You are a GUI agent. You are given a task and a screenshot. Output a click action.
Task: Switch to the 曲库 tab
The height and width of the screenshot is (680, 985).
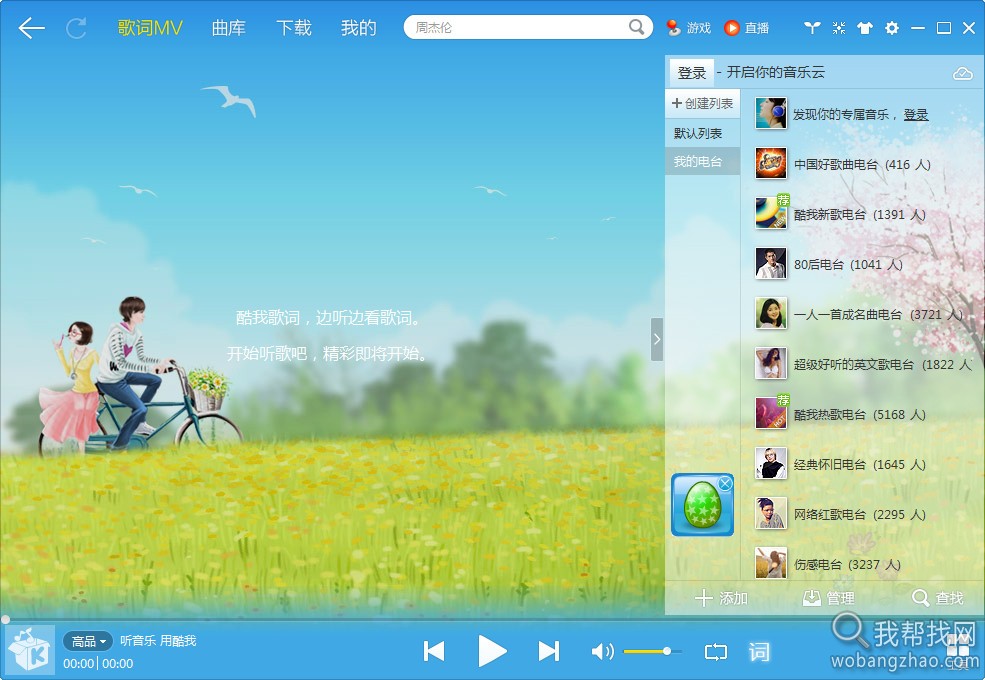click(229, 28)
